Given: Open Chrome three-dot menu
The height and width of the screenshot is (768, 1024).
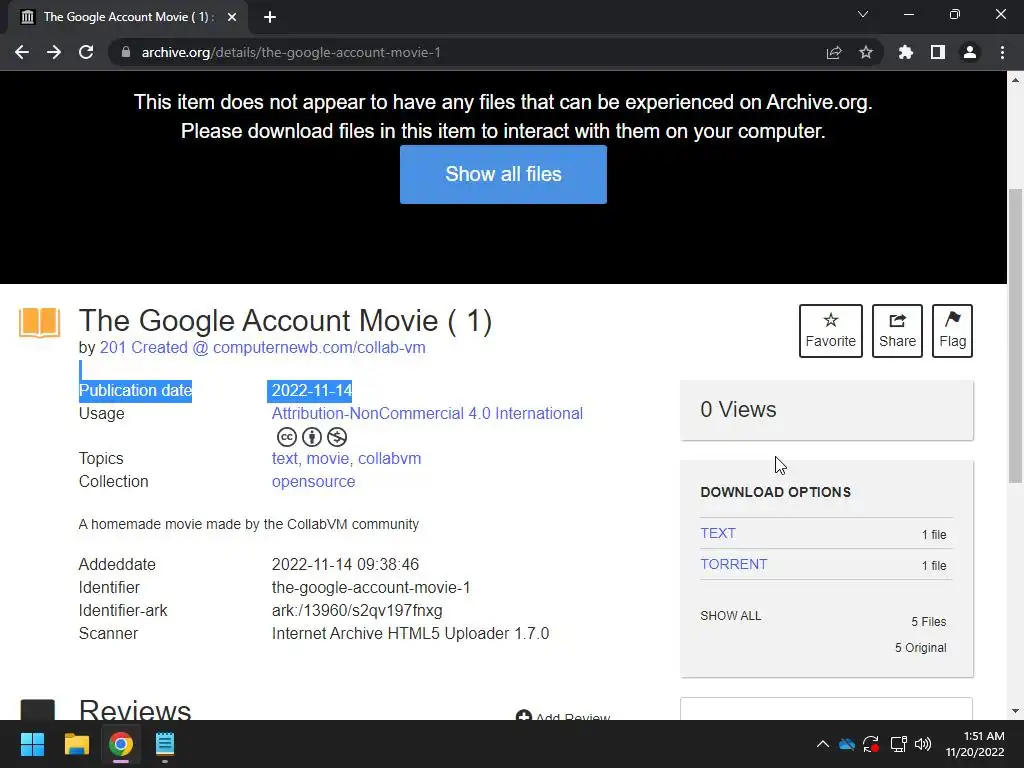Looking at the screenshot, I should click(x=1002, y=52).
